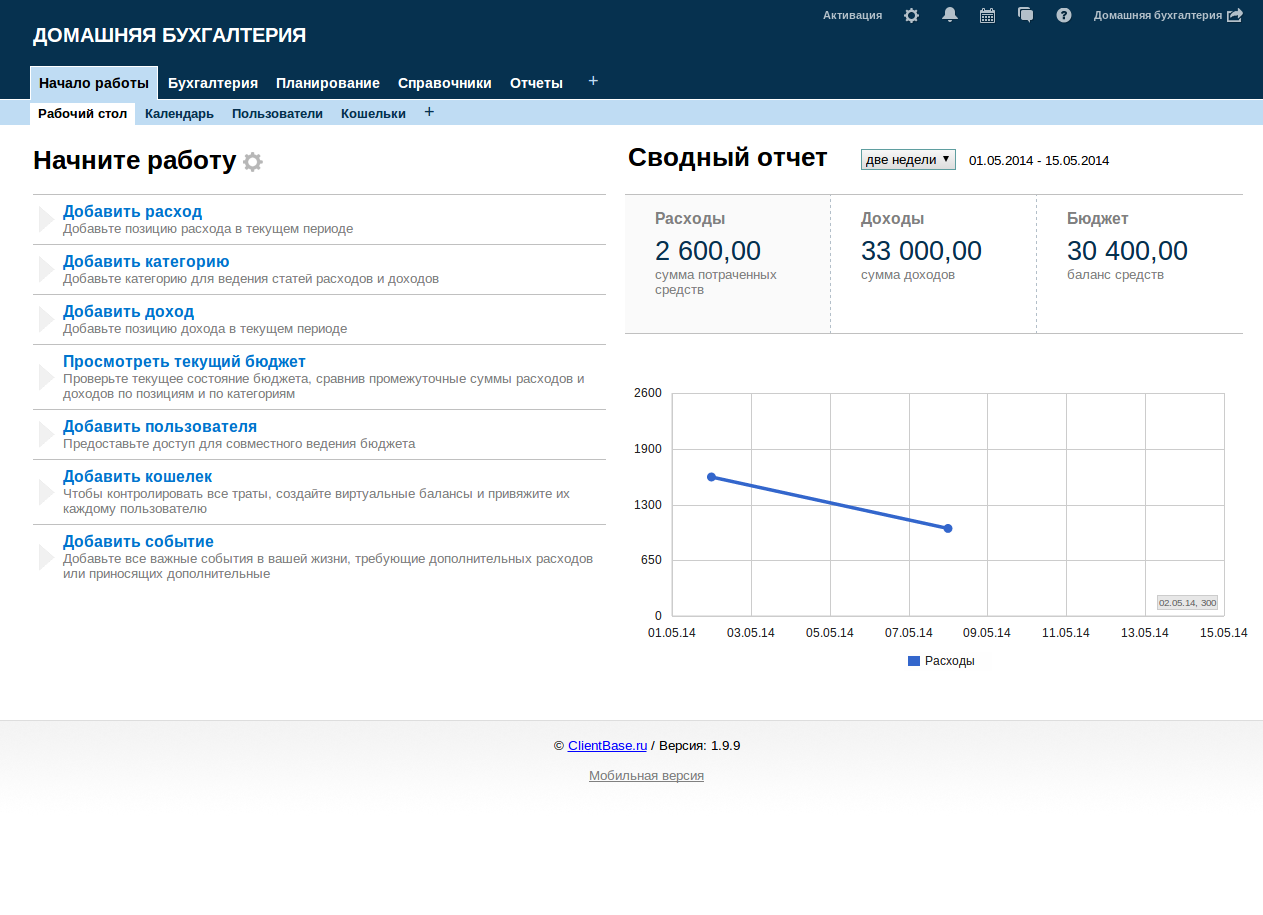Expand the две недели period dropdown

coord(908,160)
